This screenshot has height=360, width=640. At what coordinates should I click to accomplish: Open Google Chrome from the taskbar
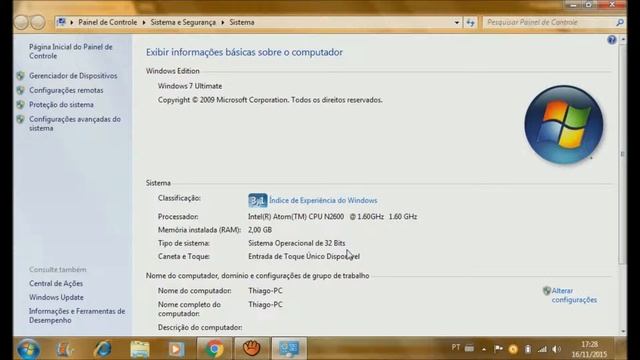point(214,349)
